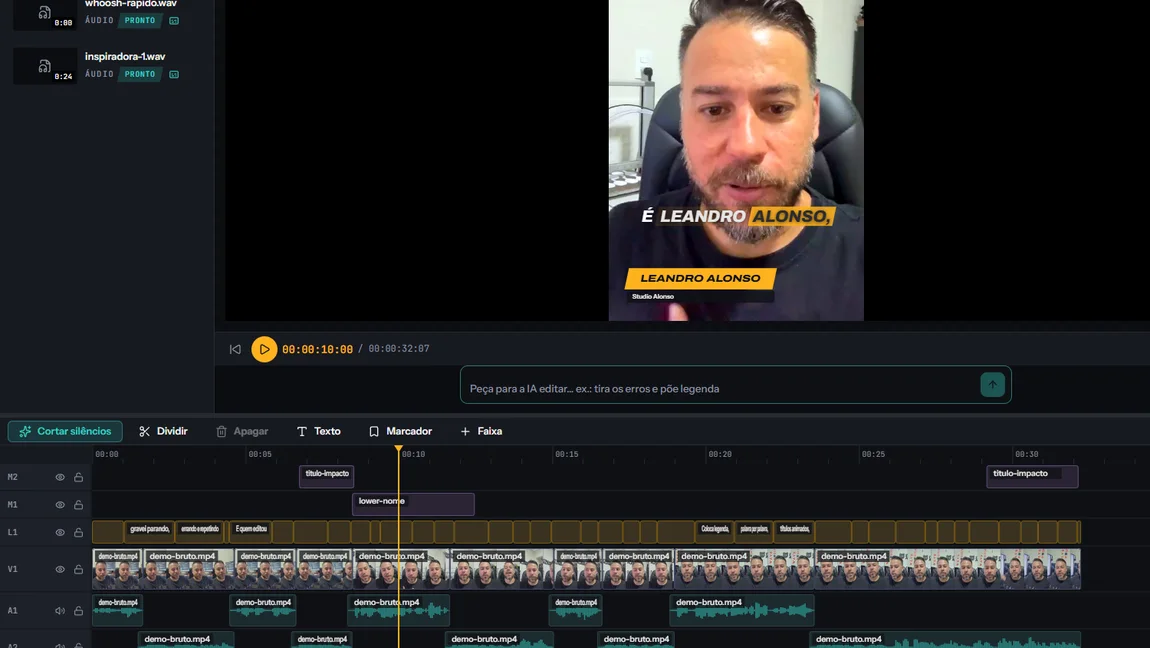Image resolution: width=1150 pixels, height=648 pixels.
Task: Toggle visibility of the M1 track
Action: tap(60, 505)
